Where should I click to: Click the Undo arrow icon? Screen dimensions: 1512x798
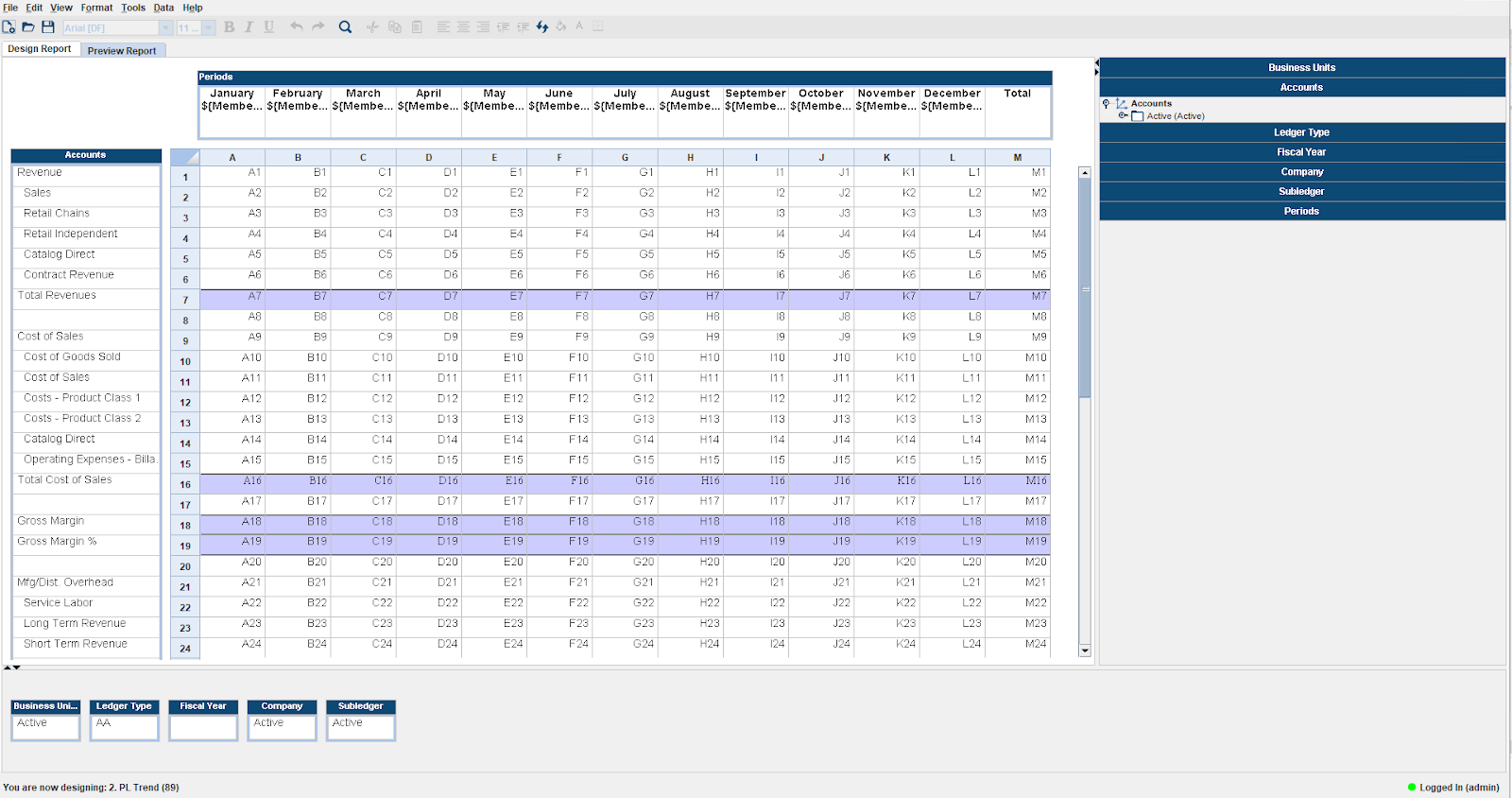[297, 27]
